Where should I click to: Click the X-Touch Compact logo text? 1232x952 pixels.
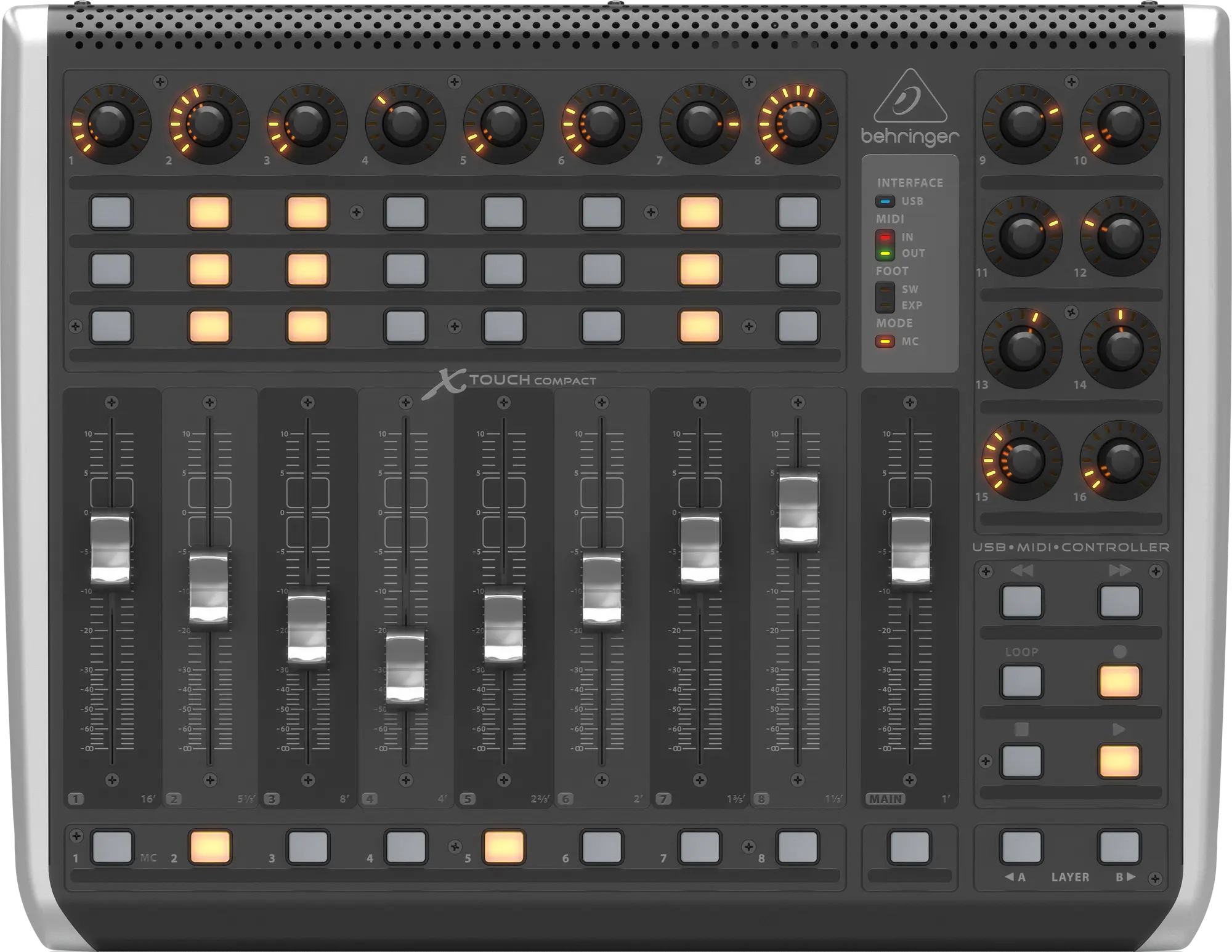pos(509,383)
